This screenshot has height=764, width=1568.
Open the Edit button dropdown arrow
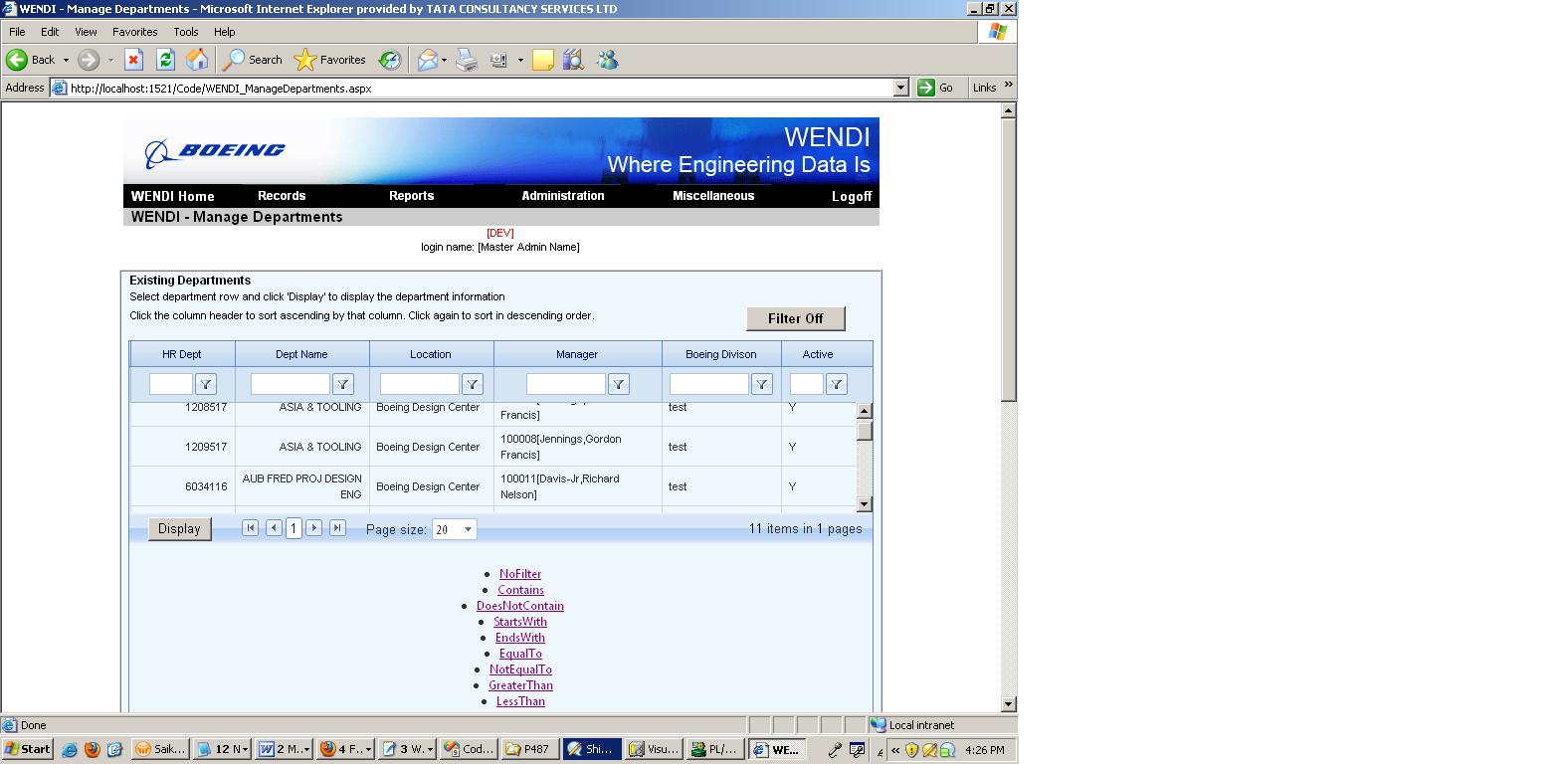[x=520, y=60]
